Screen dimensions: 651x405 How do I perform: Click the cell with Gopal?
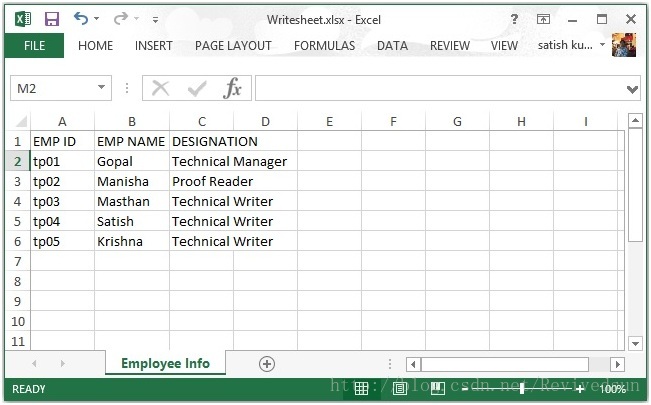click(x=132, y=161)
